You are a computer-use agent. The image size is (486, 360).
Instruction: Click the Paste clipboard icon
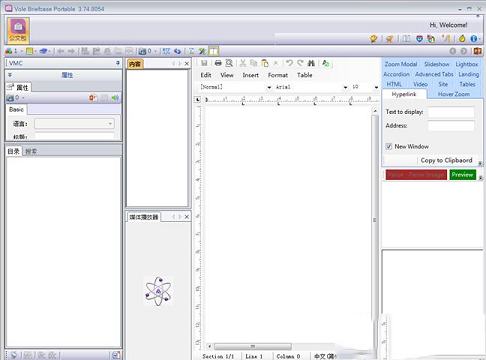pyautogui.click(x=265, y=63)
